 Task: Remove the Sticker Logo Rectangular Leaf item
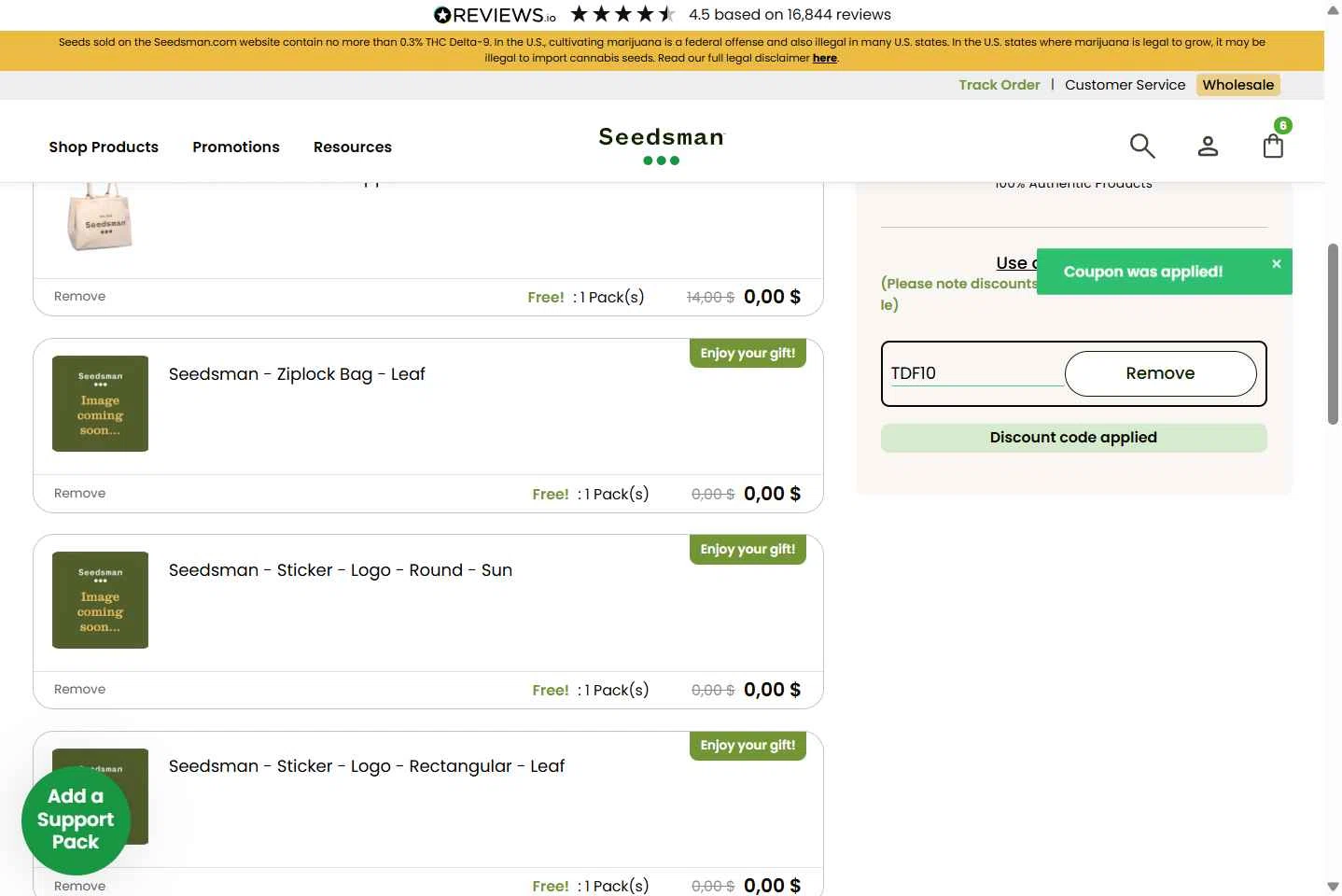[79, 887]
